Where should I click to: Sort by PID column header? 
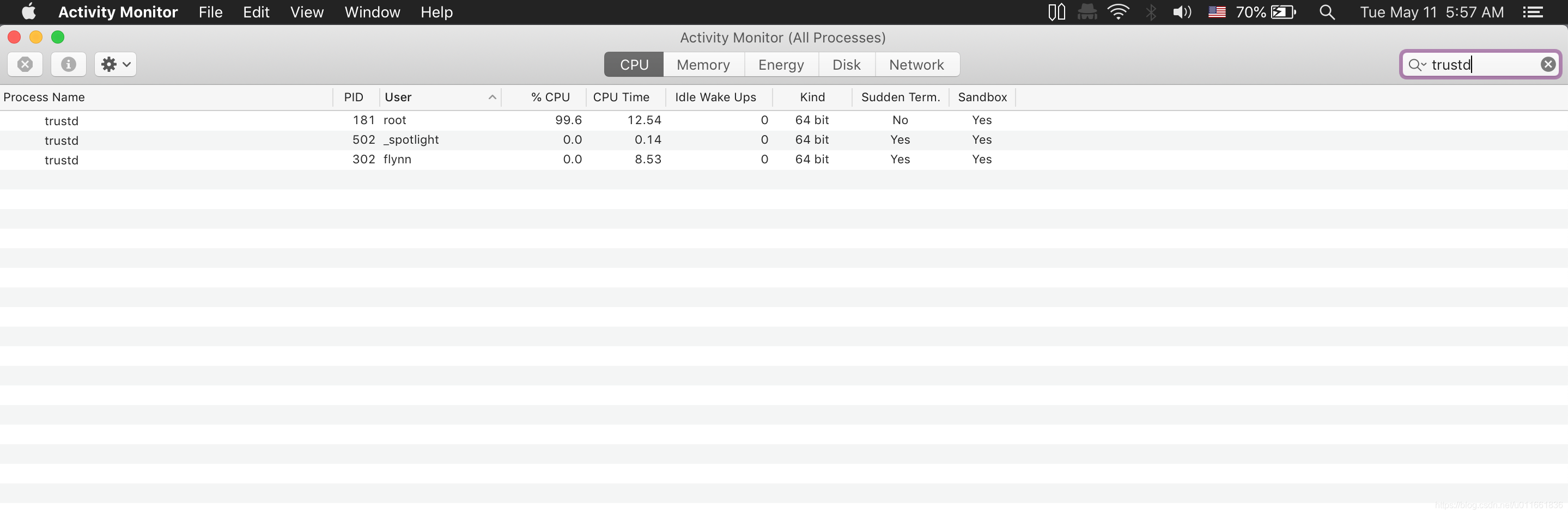click(356, 97)
